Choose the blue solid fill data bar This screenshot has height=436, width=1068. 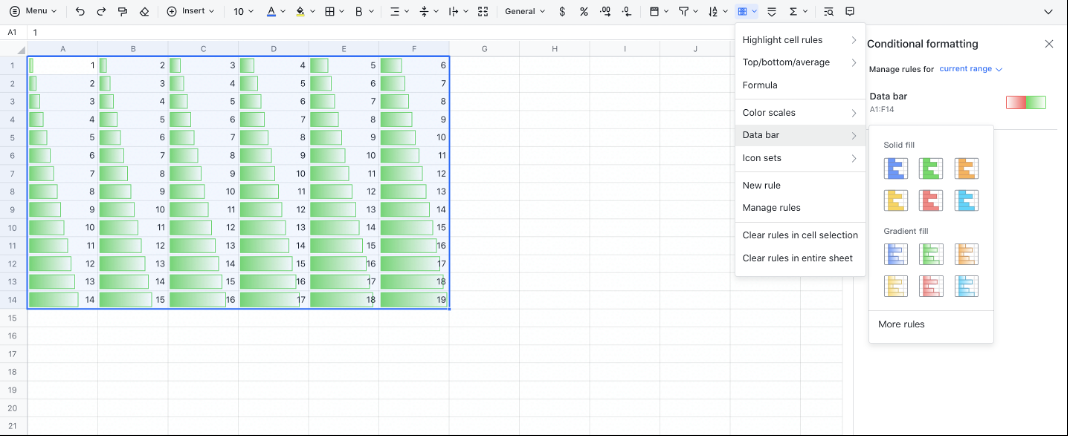[896, 168]
